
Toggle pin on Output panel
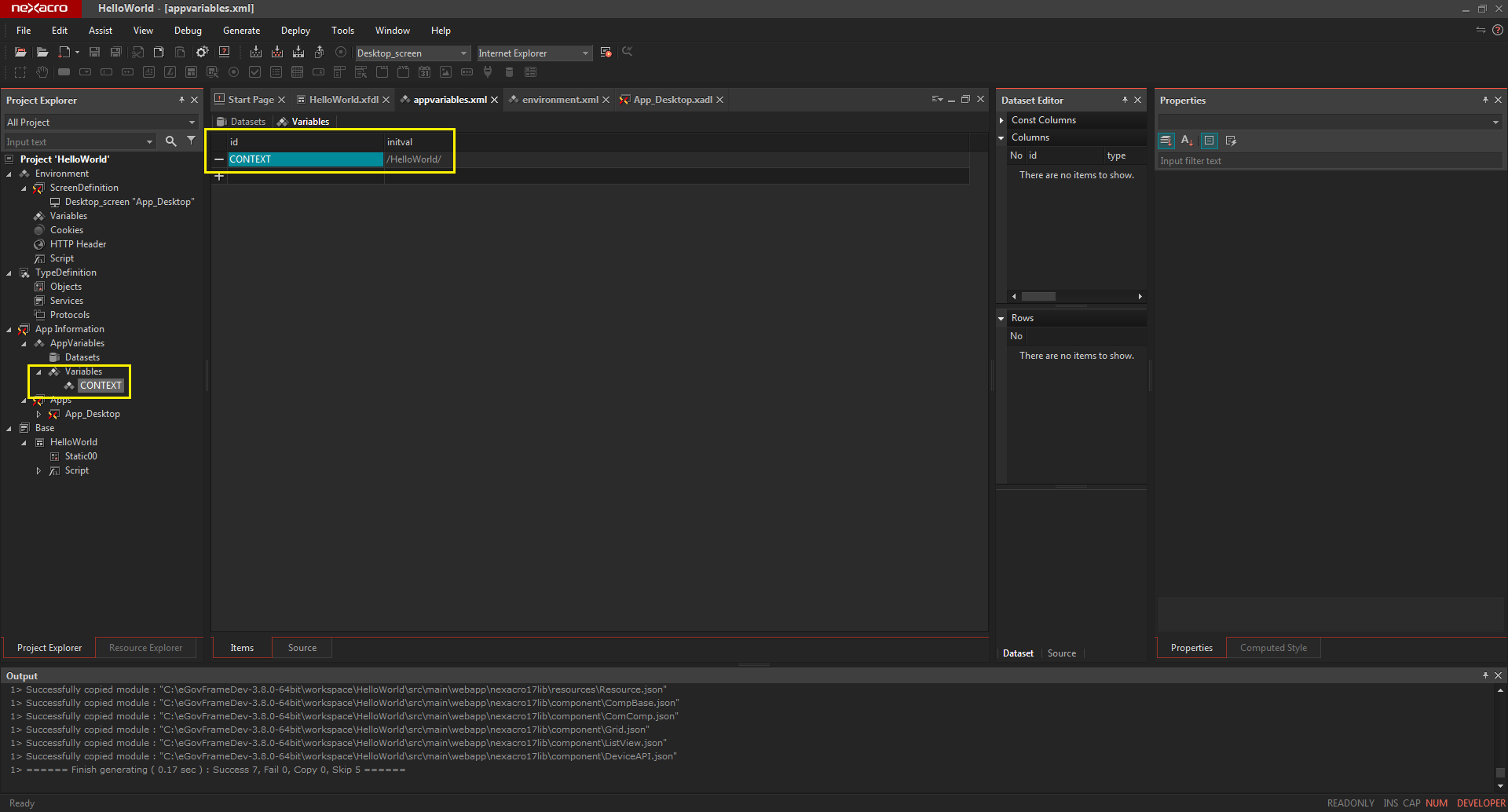(x=1485, y=675)
